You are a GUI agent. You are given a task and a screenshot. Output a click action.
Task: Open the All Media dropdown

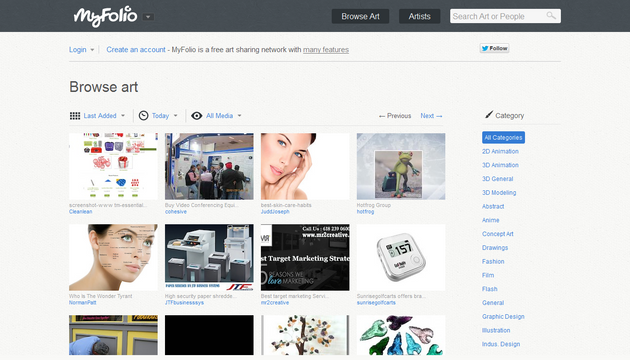(224, 116)
